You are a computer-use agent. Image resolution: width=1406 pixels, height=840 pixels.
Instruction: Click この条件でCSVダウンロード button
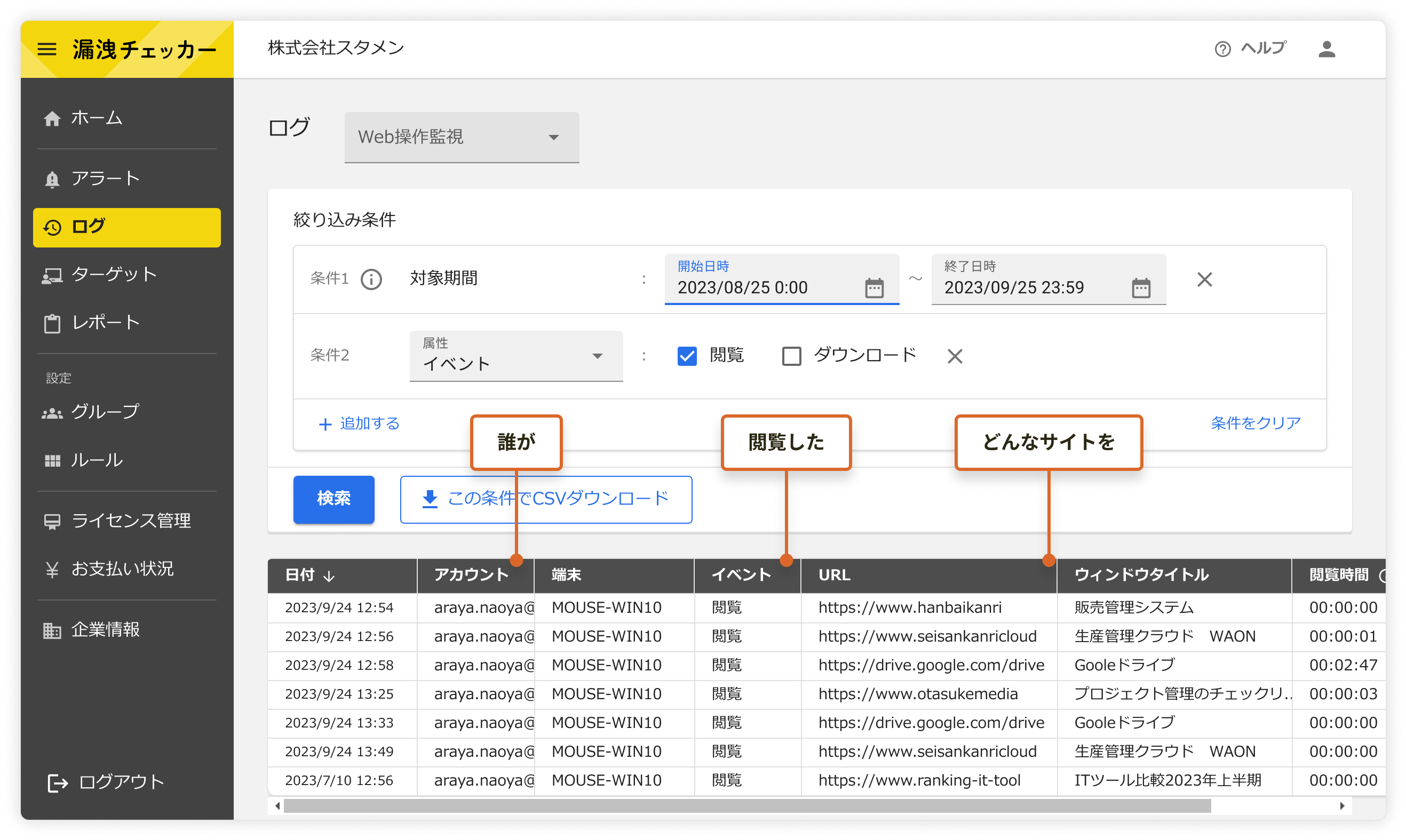click(546, 499)
